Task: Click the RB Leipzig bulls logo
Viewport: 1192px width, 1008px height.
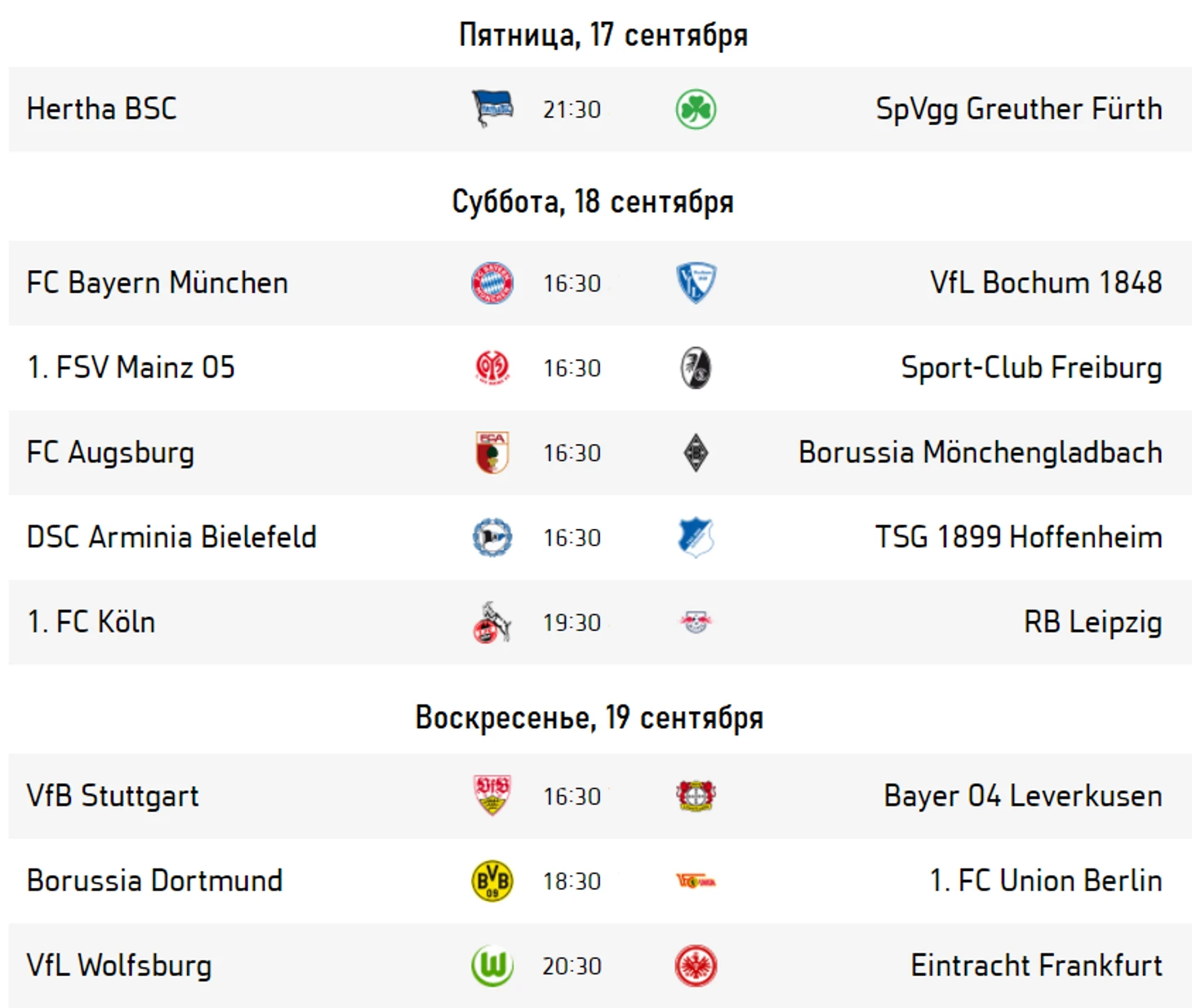Action: (x=696, y=623)
